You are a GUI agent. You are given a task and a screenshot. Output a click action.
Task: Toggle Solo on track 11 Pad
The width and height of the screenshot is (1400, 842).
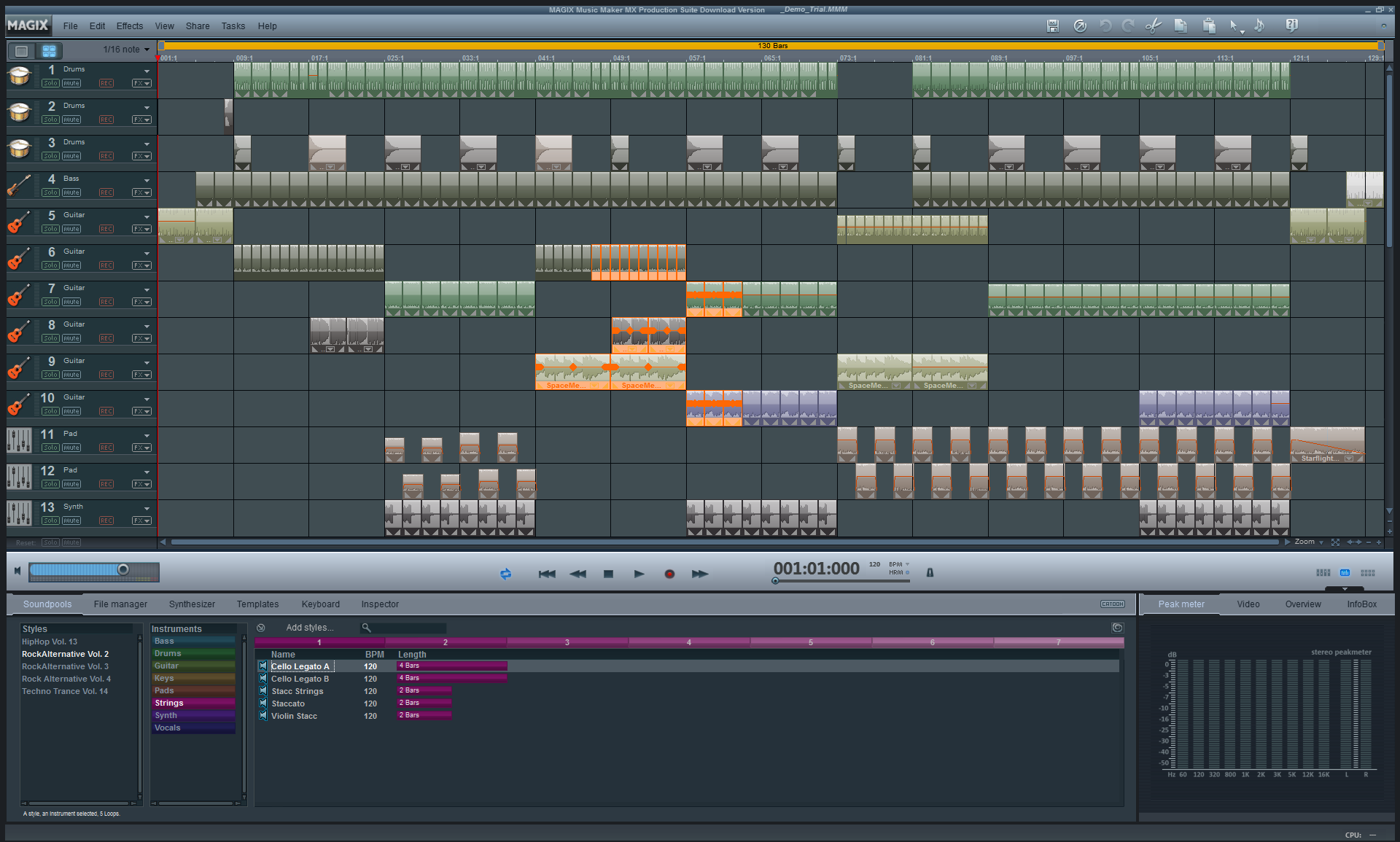point(50,448)
